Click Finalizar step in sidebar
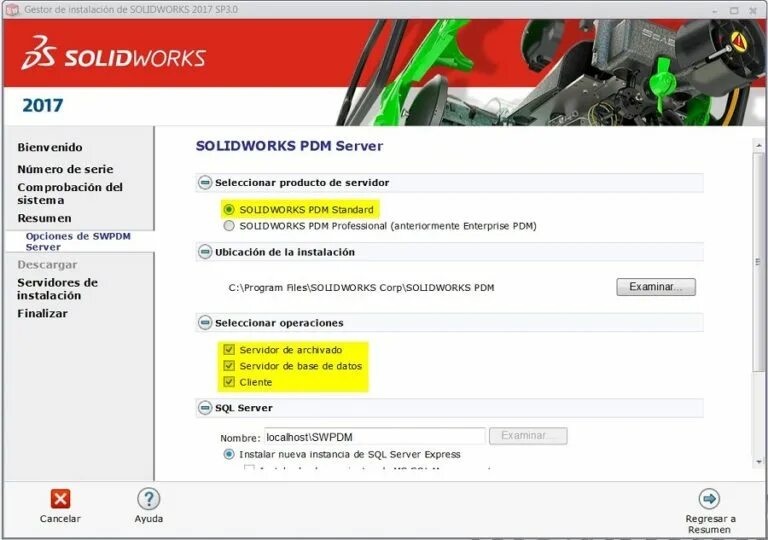The height and width of the screenshot is (540, 768). pyautogui.click(x=43, y=314)
